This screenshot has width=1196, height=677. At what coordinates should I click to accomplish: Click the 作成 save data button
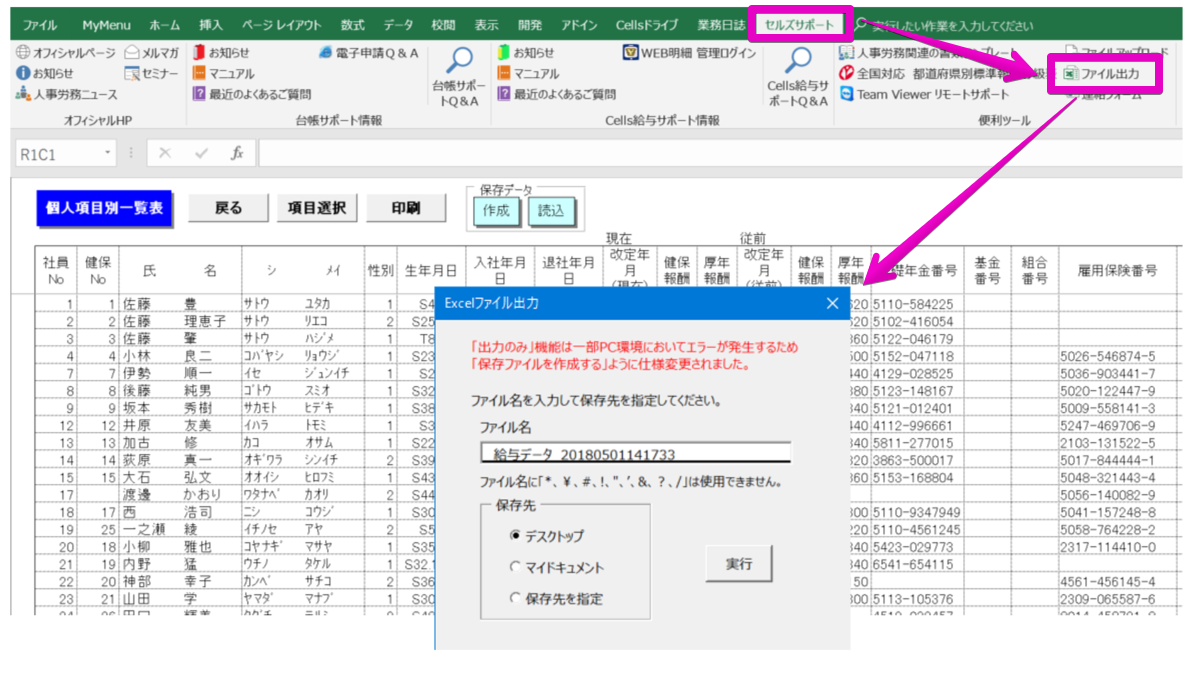(x=496, y=211)
